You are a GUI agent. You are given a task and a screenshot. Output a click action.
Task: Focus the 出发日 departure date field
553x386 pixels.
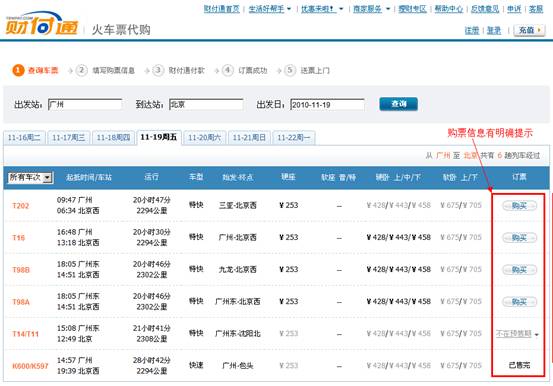[327, 104]
